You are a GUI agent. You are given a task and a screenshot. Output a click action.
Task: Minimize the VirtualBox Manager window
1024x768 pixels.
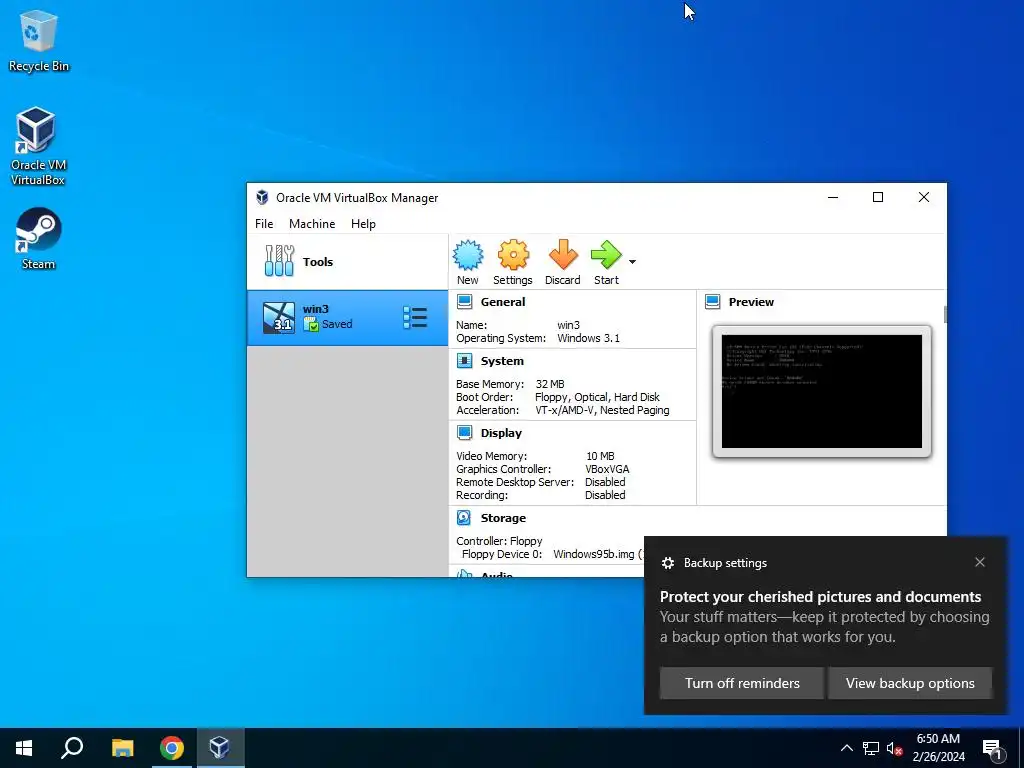pyautogui.click(x=833, y=197)
